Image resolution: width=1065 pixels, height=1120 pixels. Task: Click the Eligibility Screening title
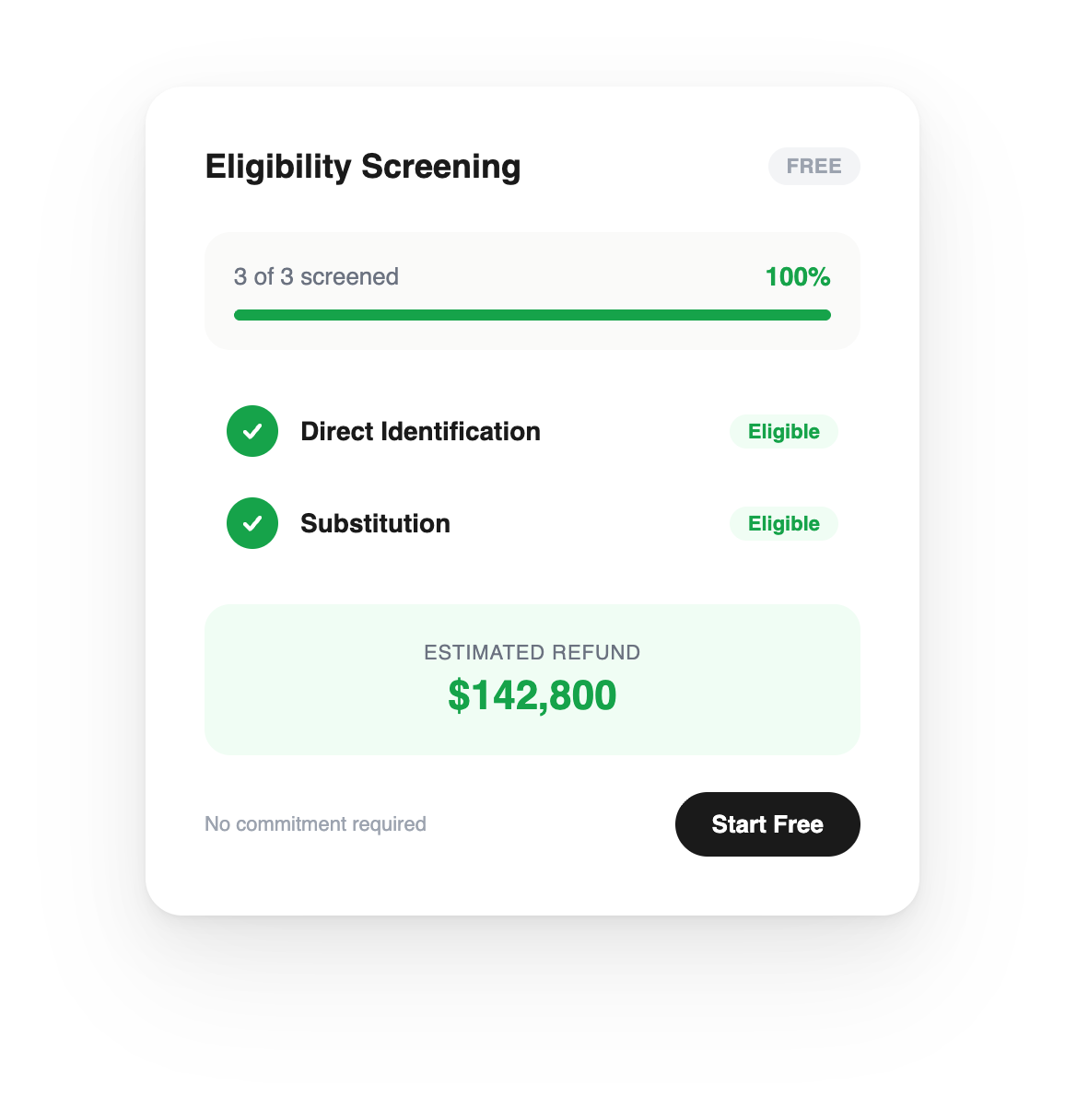point(363,167)
